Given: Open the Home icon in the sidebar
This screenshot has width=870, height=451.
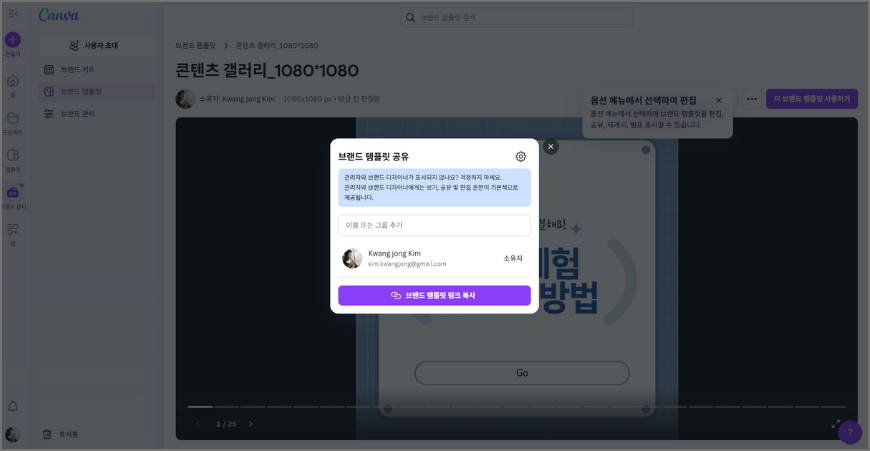Looking at the screenshot, I should (x=13, y=81).
